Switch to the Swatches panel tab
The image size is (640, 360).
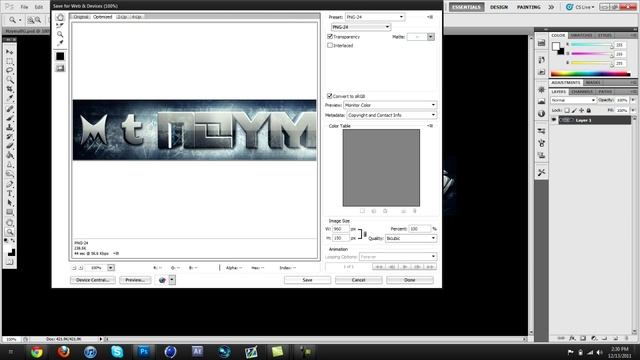point(581,36)
